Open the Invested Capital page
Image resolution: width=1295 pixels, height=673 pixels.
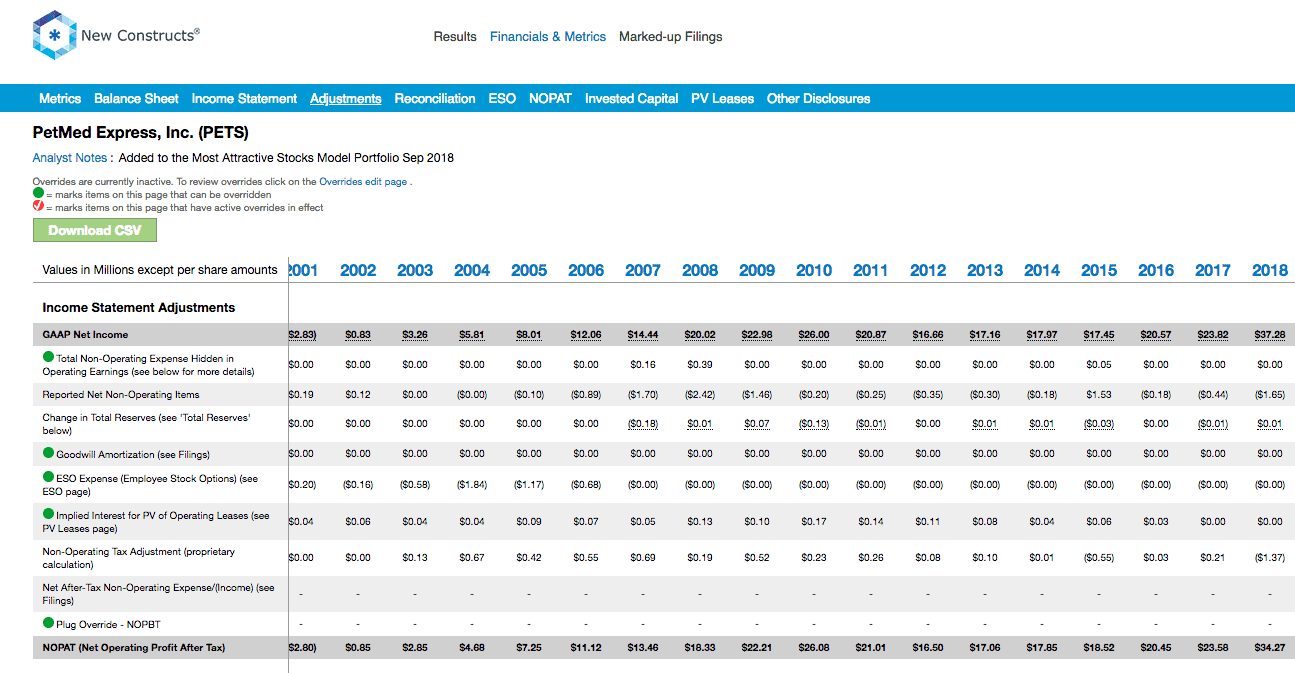[631, 98]
